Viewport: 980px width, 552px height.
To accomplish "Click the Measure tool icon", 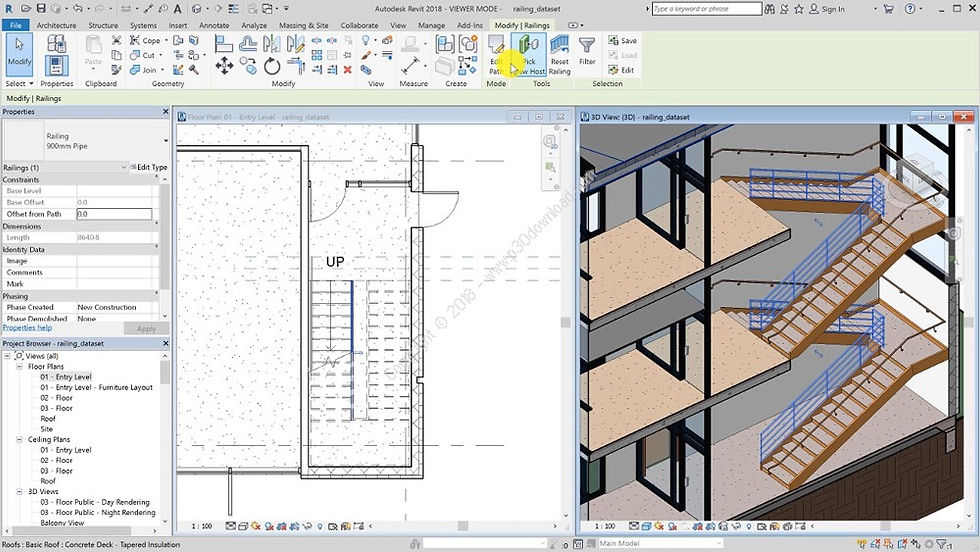I will coord(412,64).
